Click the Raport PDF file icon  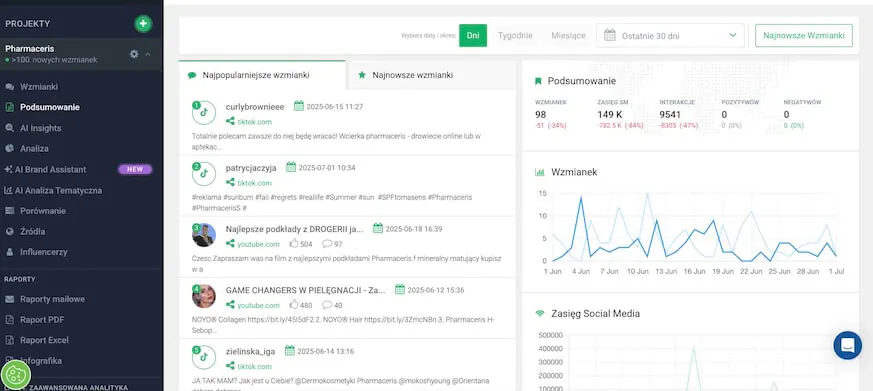coord(9,320)
